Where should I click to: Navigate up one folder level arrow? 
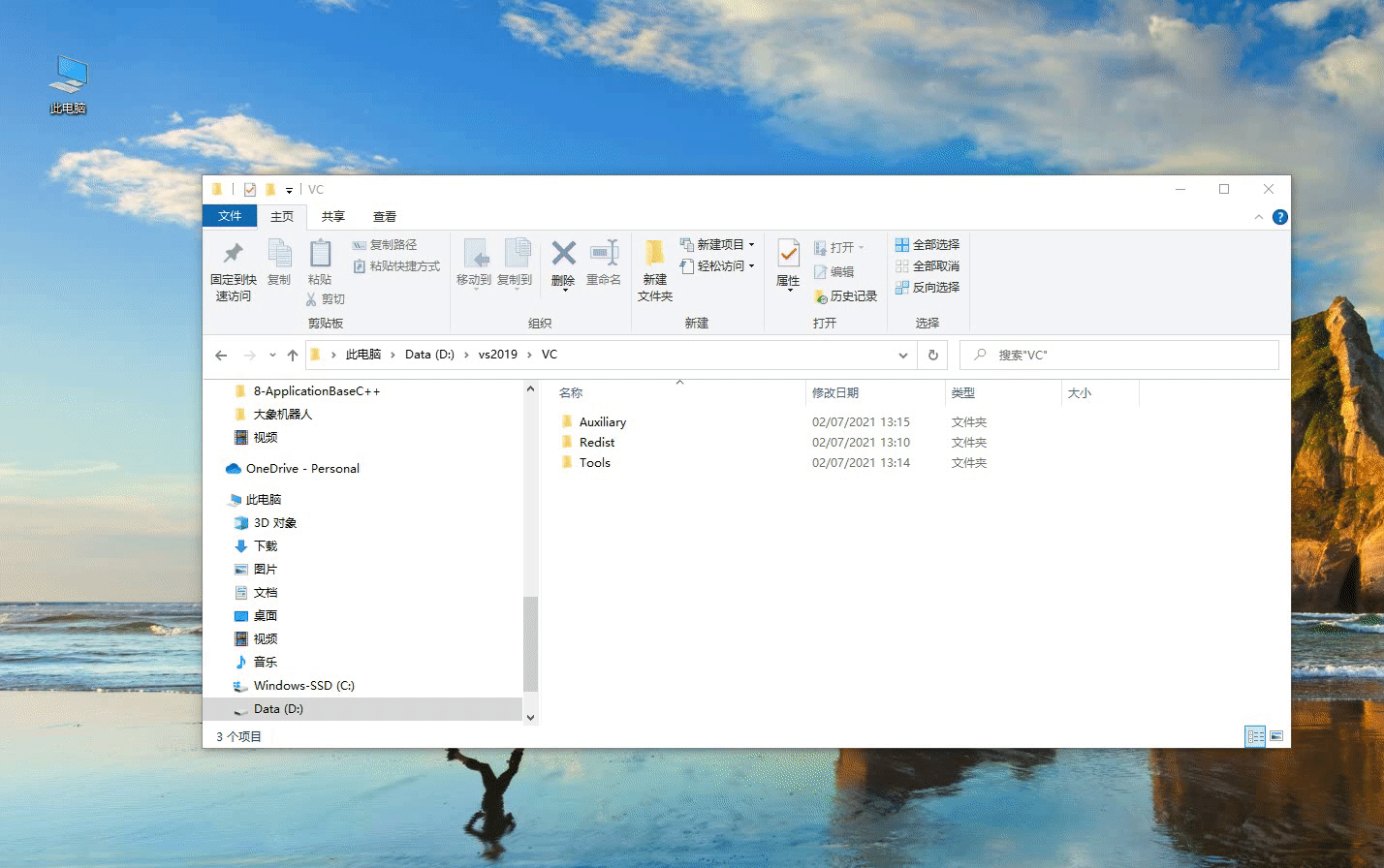(293, 356)
